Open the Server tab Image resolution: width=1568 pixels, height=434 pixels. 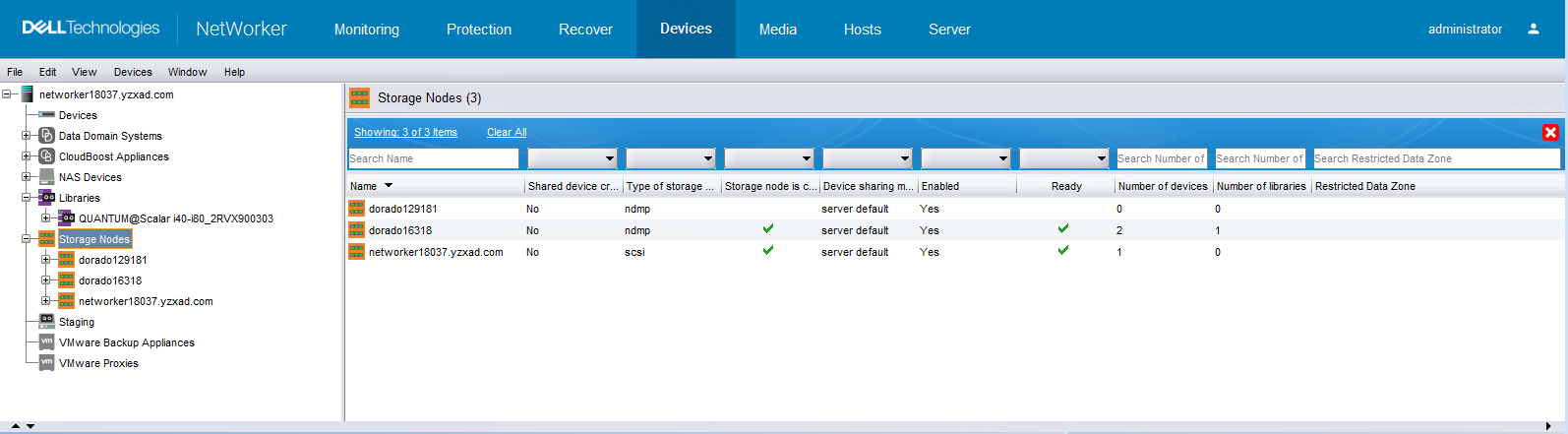click(x=949, y=30)
